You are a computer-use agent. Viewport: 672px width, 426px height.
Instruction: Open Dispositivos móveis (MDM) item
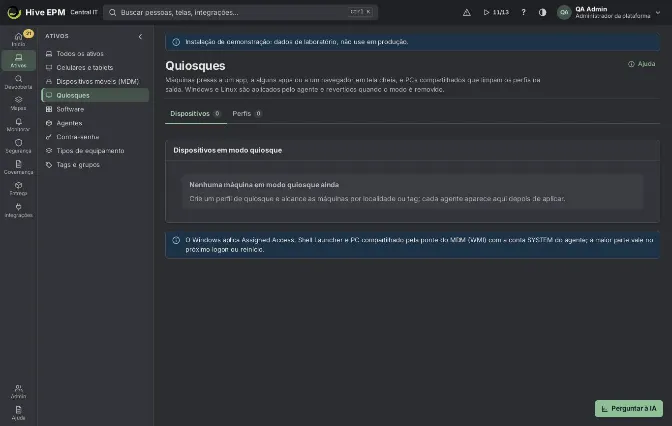tap(95, 81)
